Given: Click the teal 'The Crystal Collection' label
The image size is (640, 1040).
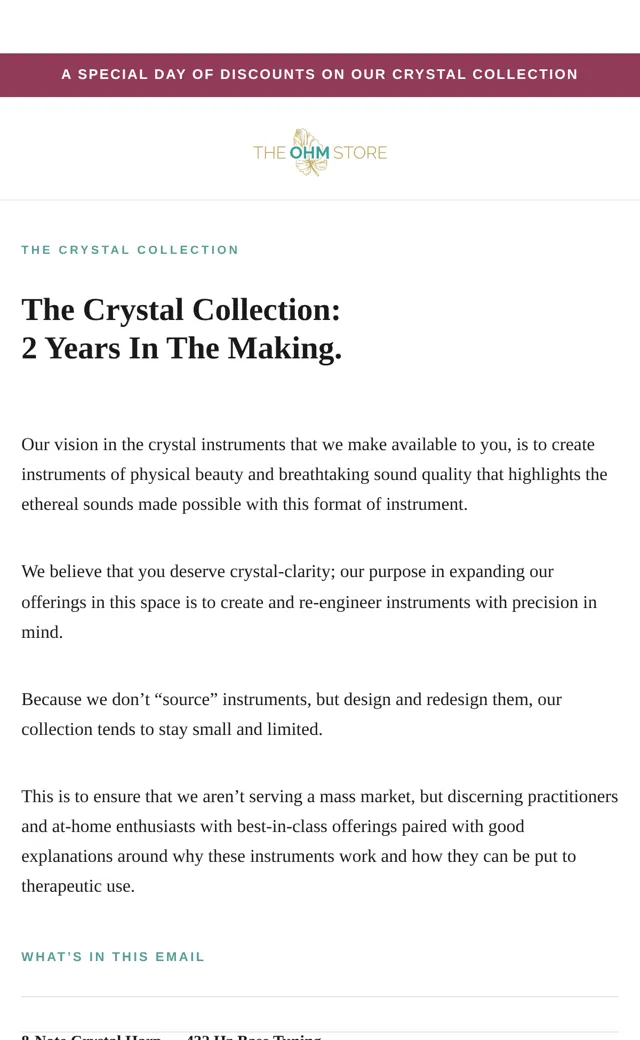Looking at the screenshot, I should pos(130,250).
